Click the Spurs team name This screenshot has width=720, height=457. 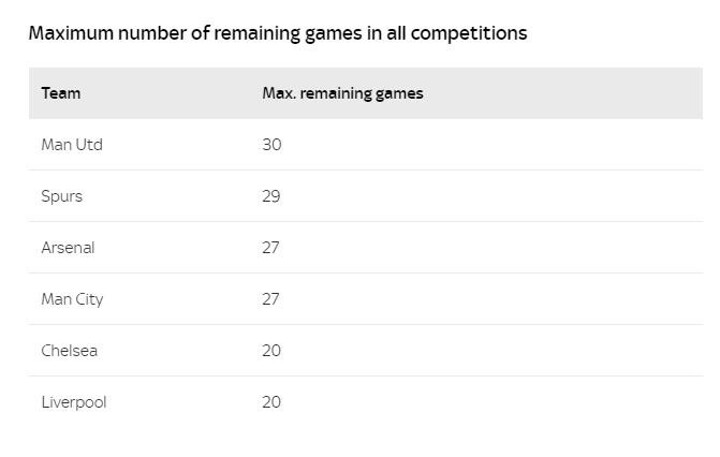pos(62,197)
